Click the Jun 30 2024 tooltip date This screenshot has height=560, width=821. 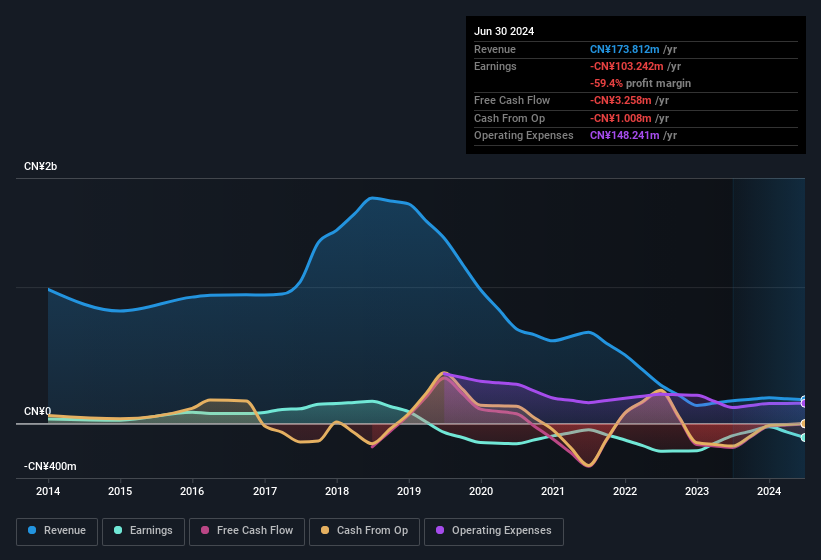(504, 31)
